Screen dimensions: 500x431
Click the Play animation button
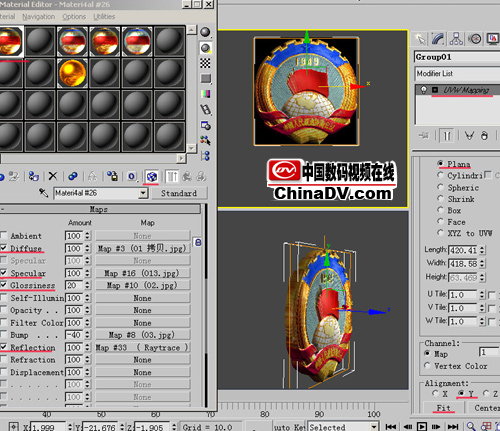coord(422,426)
